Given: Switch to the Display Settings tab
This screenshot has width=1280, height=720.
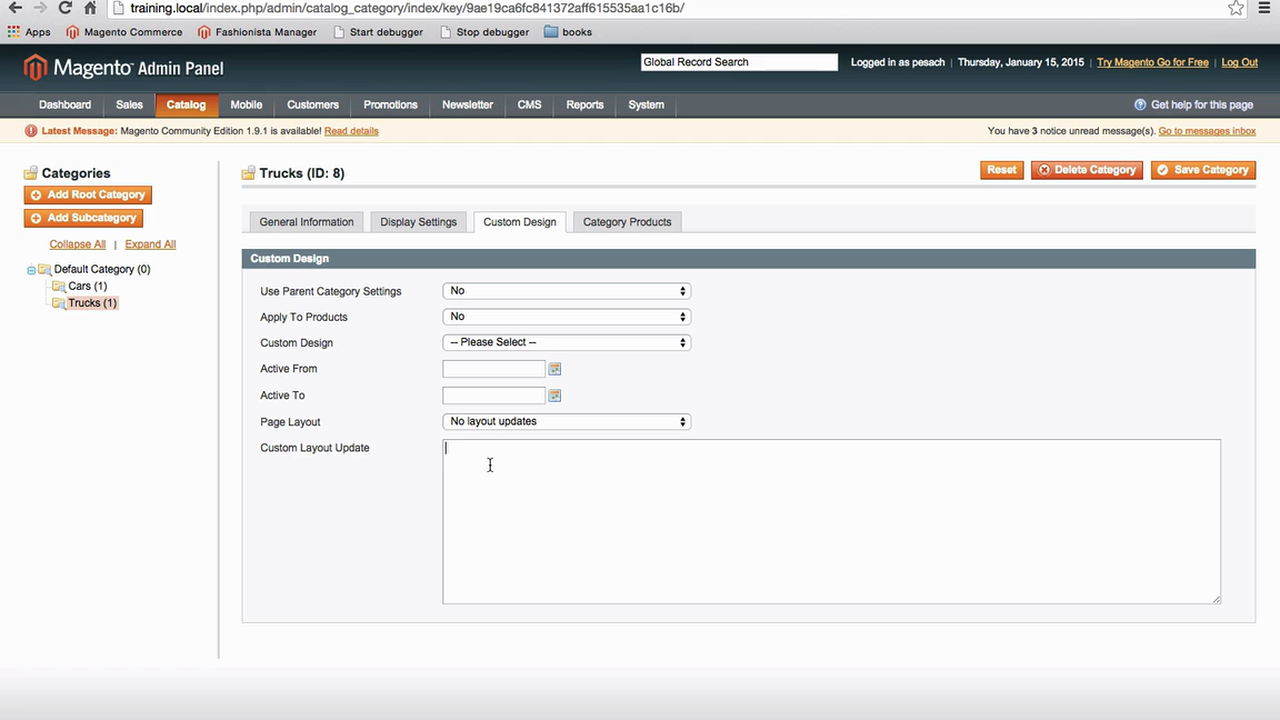Looking at the screenshot, I should 418,221.
